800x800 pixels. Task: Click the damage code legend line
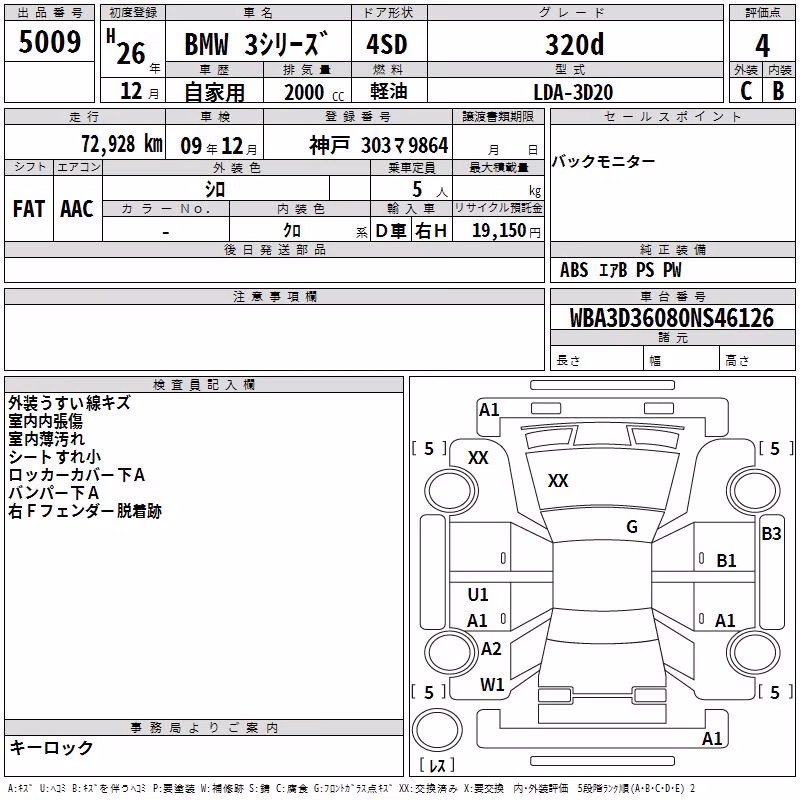[351, 788]
